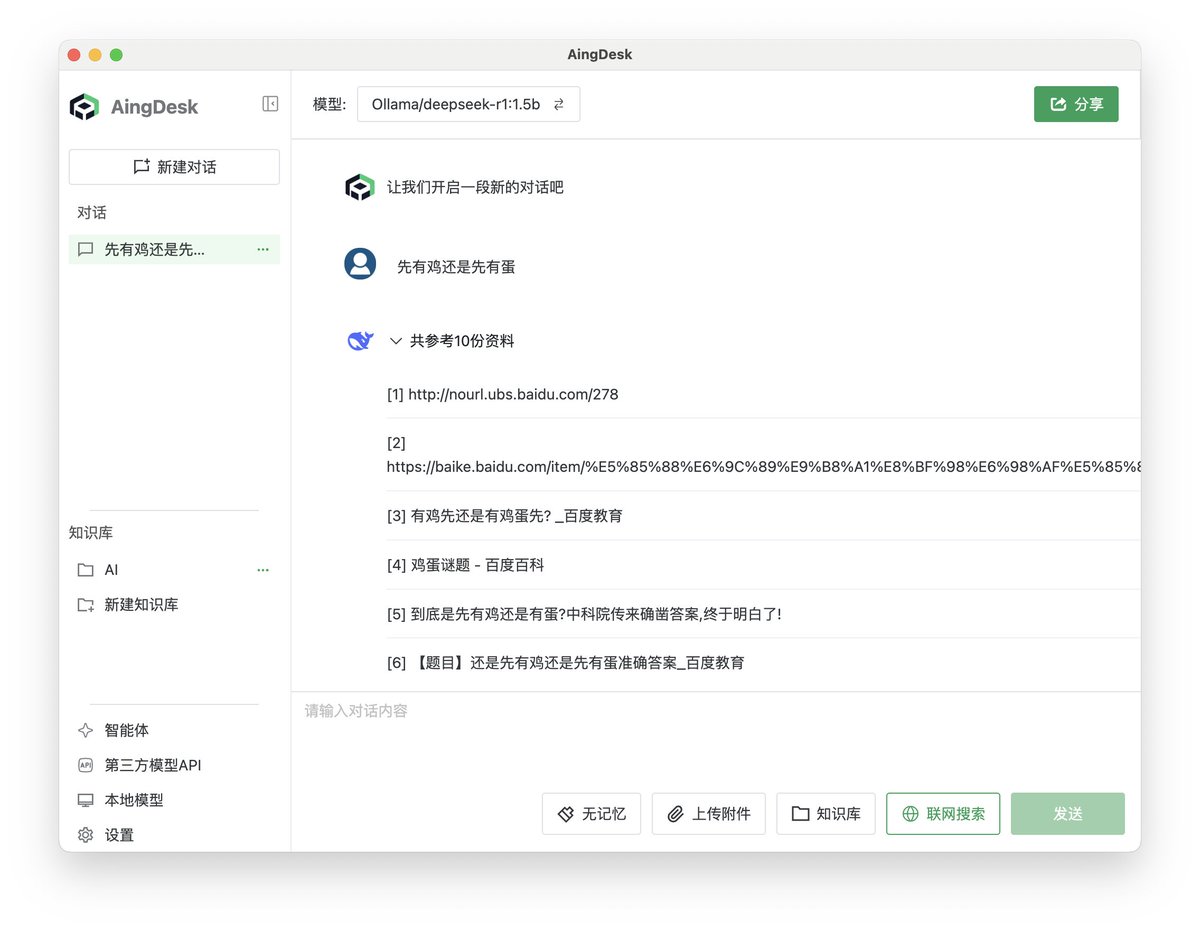Collapse the sidebar with the panel icon
Image resolution: width=1200 pixels, height=930 pixels.
tap(270, 104)
